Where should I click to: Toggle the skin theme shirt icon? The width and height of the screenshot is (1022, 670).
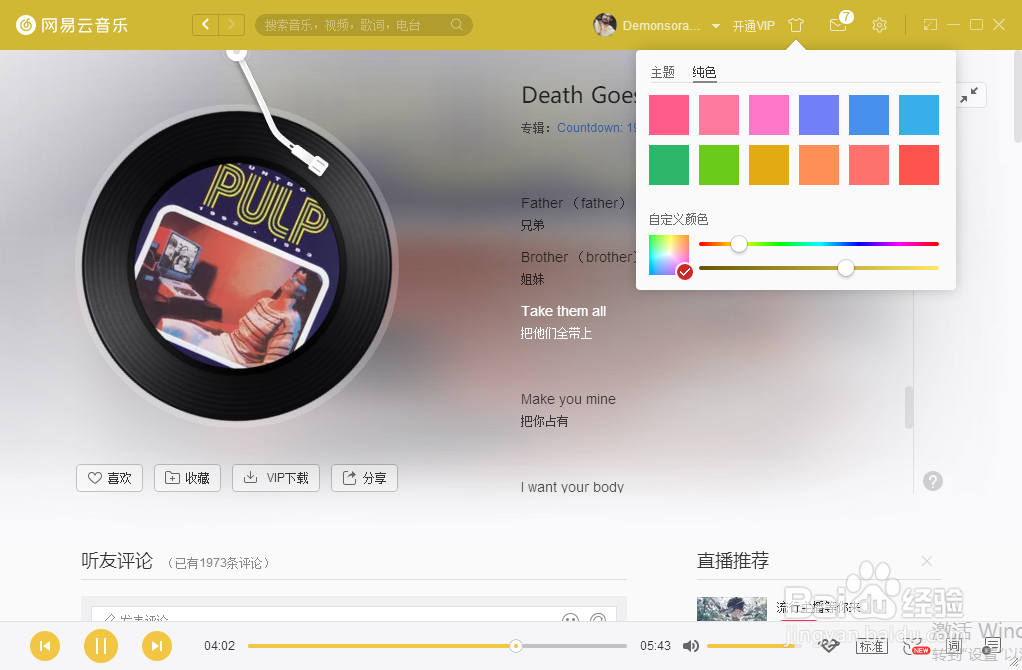pyautogui.click(x=796, y=25)
